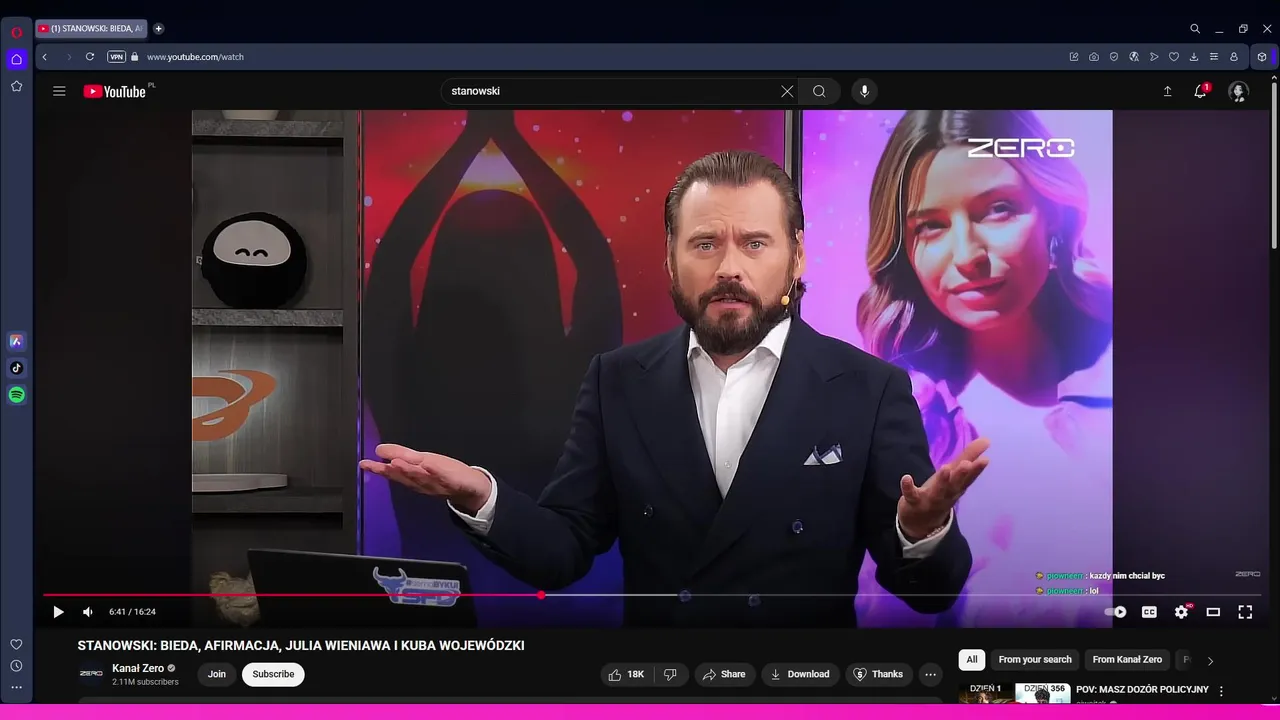Toggle closed captions CC button
Image resolution: width=1280 pixels, height=720 pixels.
(x=1149, y=612)
